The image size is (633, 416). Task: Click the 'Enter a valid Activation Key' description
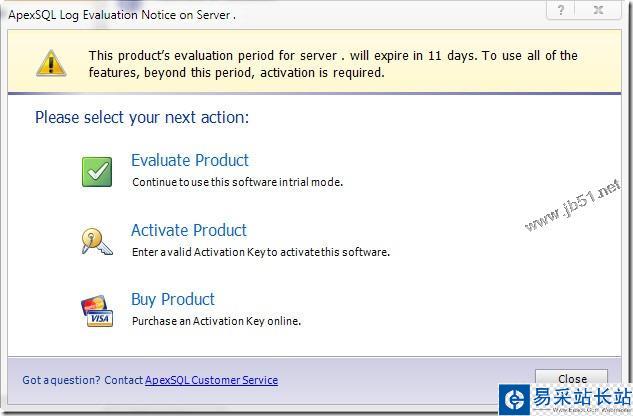(260, 252)
